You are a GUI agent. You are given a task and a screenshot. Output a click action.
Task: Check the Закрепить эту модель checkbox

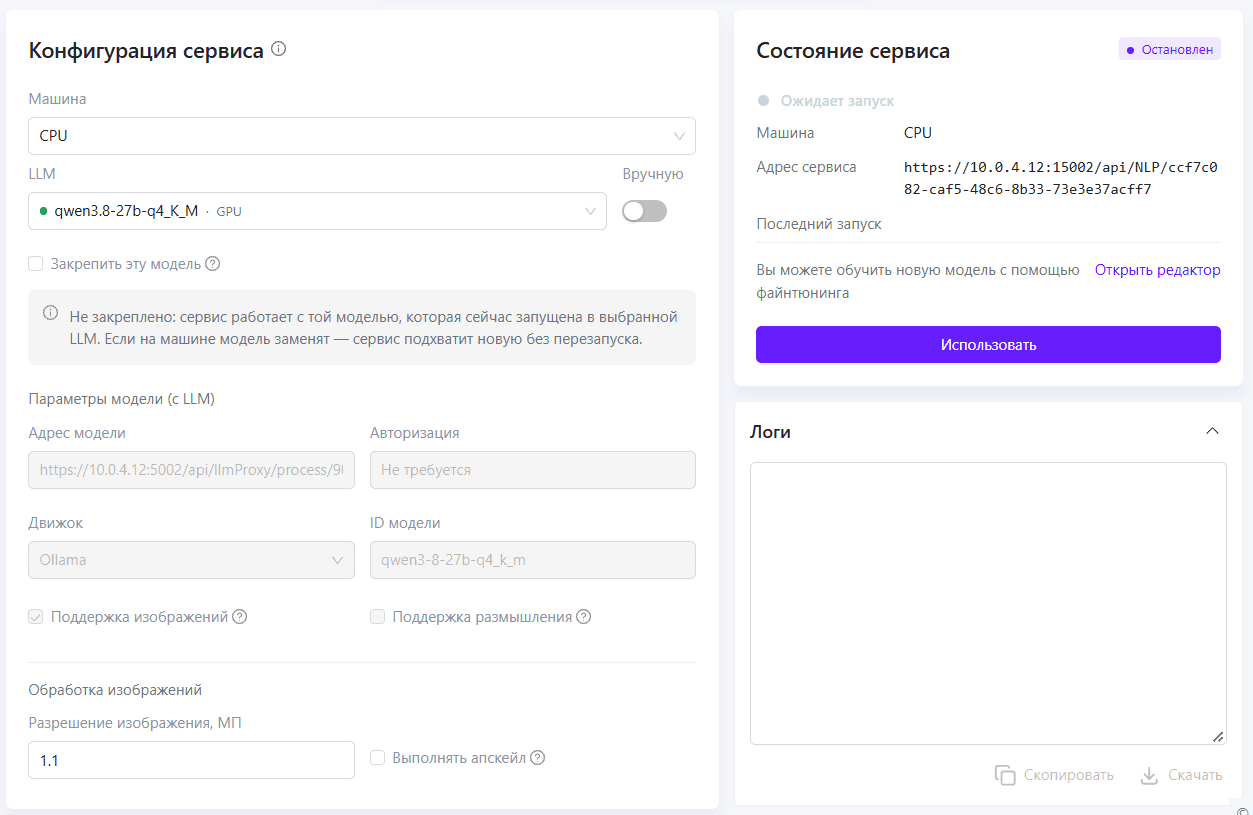[x=36, y=264]
